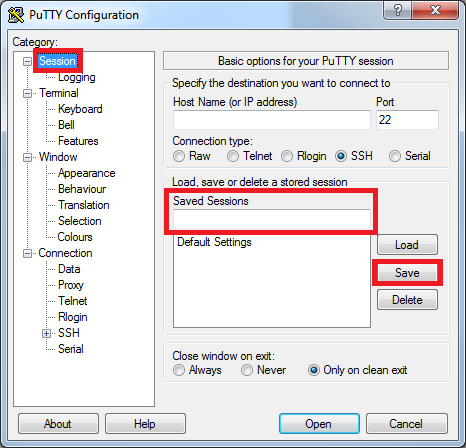Click the Load button

pyautogui.click(x=407, y=245)
